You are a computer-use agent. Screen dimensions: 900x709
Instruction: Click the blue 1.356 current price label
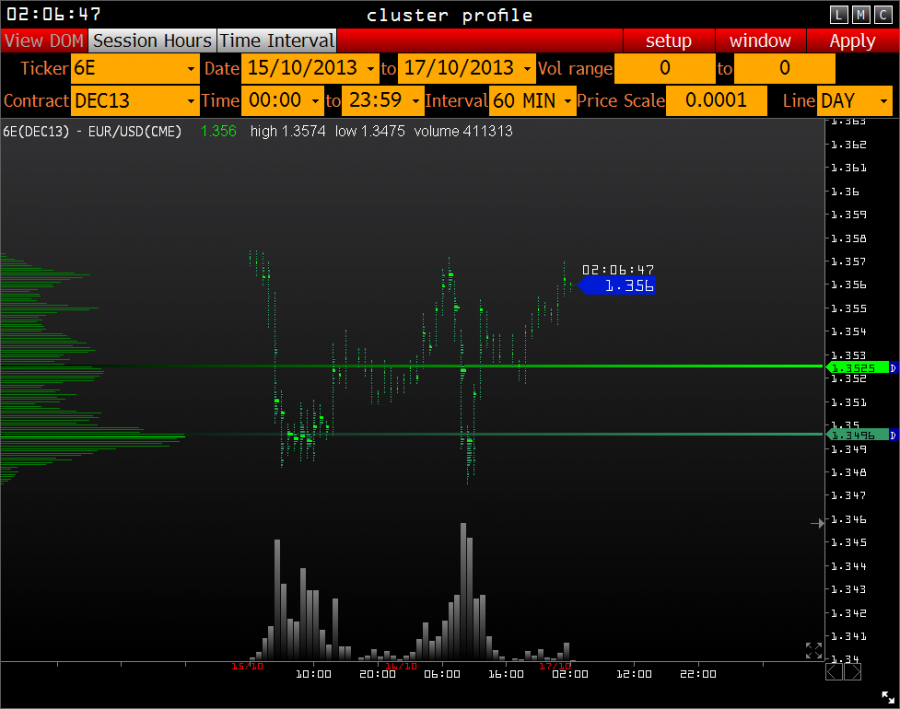(622, 286)
